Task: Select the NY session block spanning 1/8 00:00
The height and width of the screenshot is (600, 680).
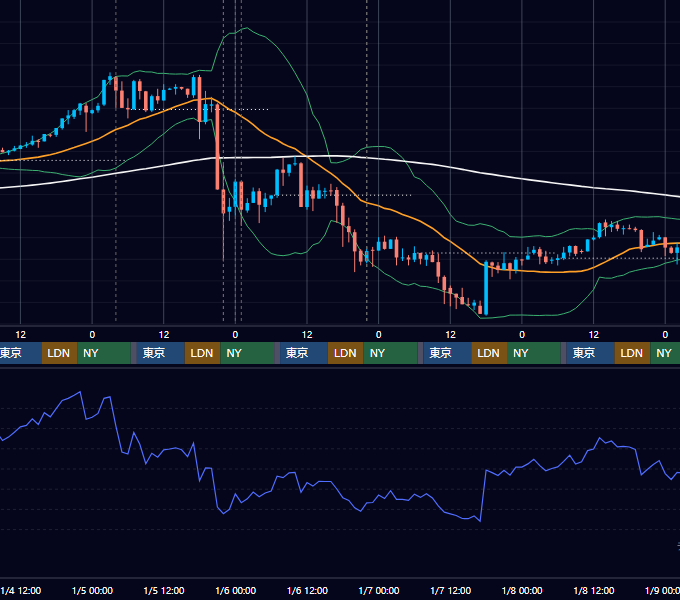Action: pos(534,353)
